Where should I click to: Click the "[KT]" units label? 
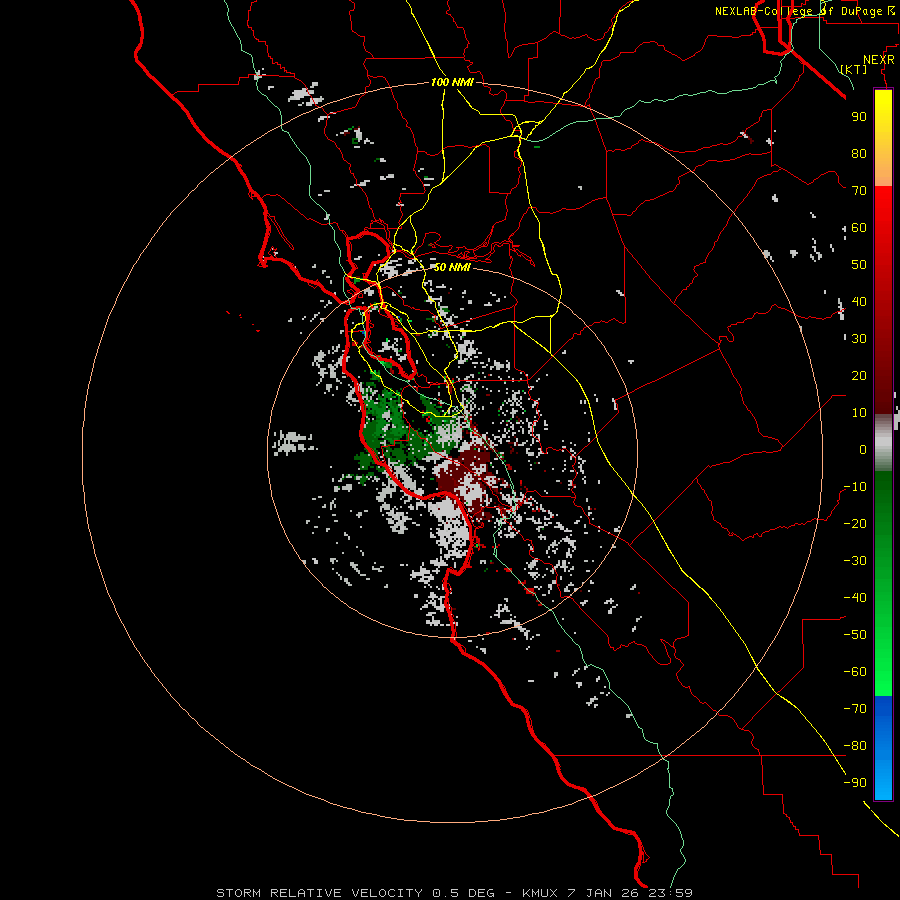click(854, 69)
